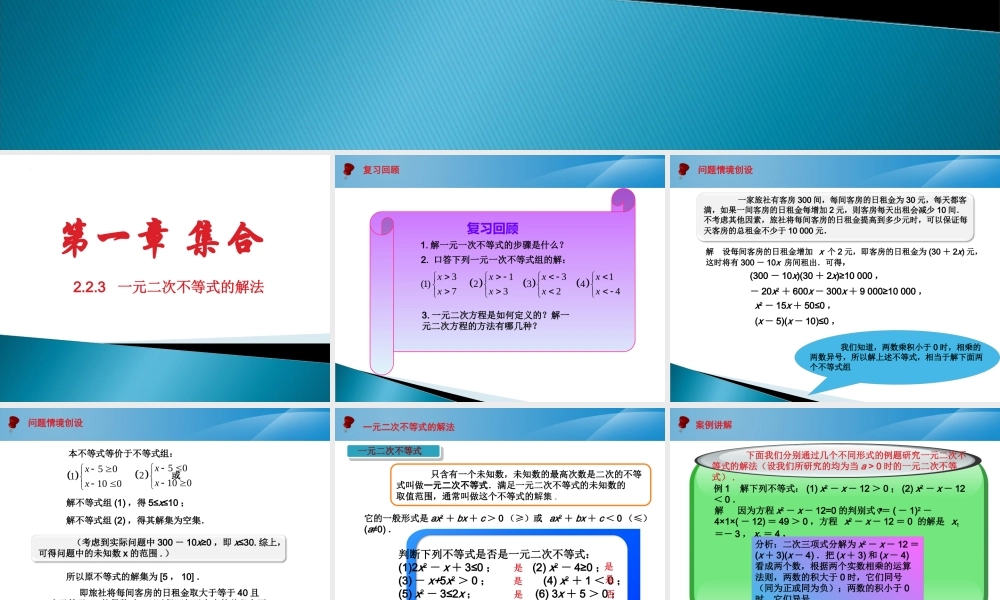Click the red pin icon beside header 复习回顾

(x=349, y=169)
